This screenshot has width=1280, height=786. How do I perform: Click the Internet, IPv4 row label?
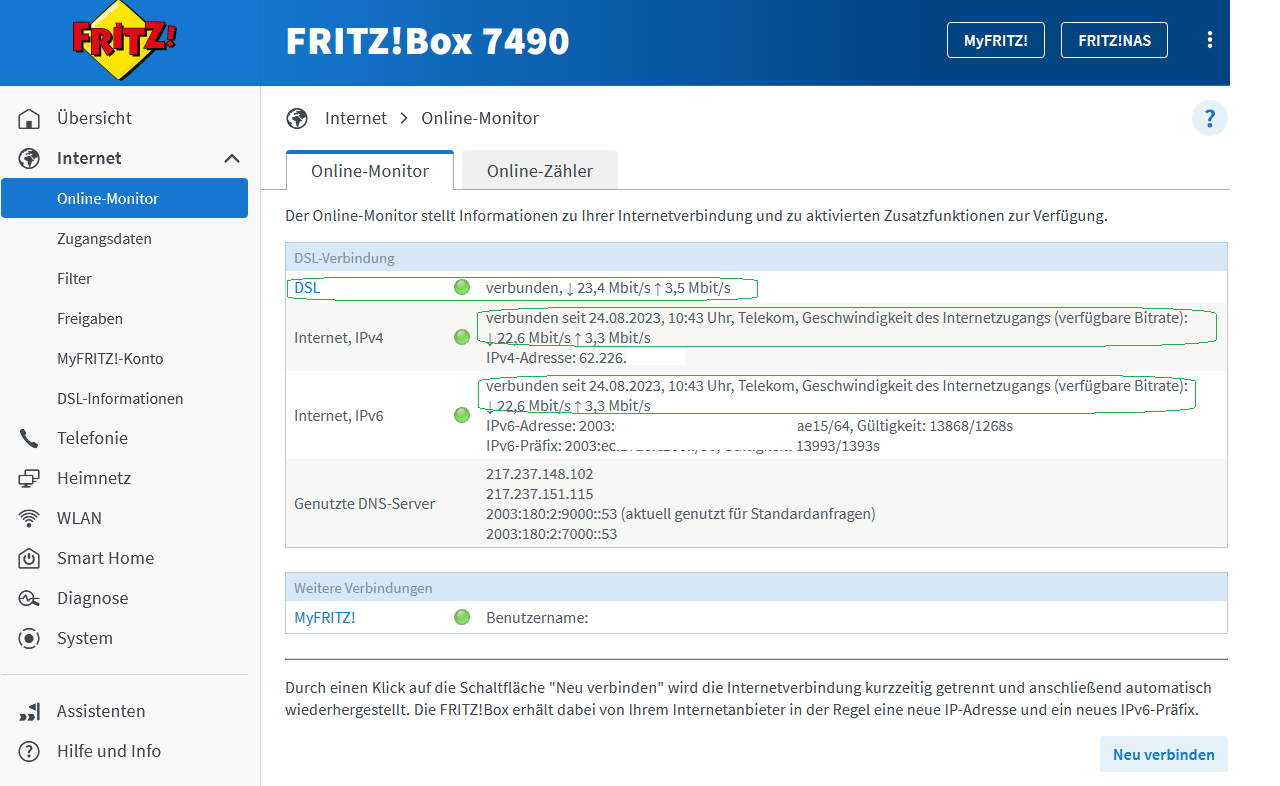pos(339,338)
